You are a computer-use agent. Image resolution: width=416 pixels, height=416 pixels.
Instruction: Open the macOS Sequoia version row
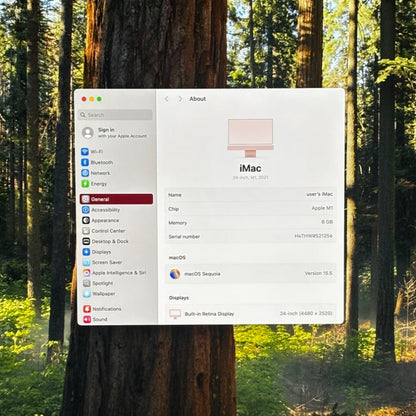(x=250, y=274)
